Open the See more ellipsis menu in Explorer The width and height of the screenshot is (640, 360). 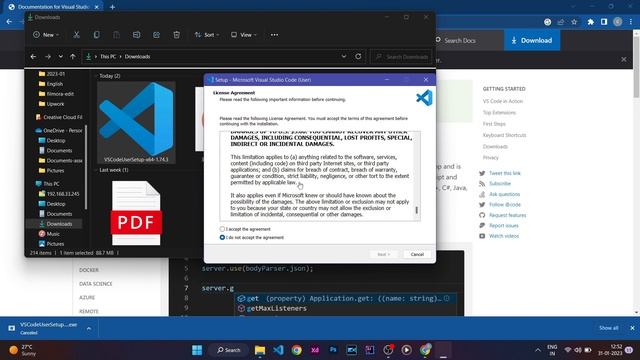pyautogui.click(x=274, y=35)
